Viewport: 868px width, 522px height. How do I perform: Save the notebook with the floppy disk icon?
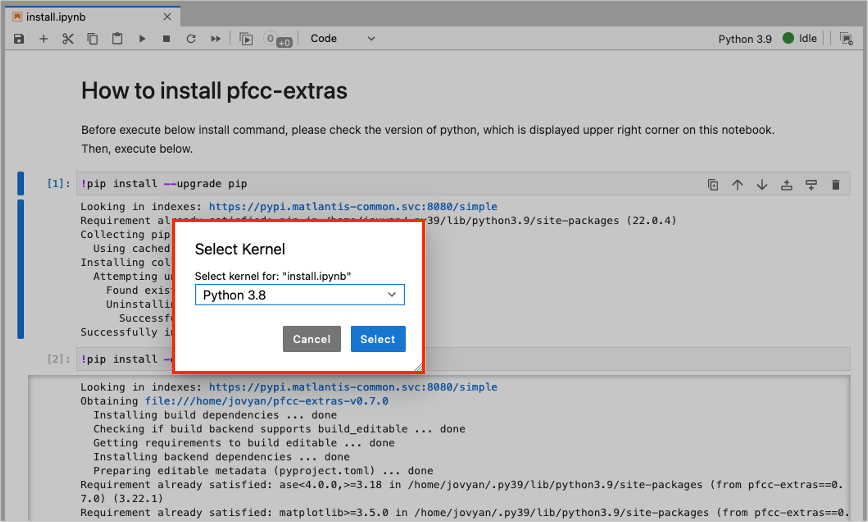pyautogui.click(x=19, y=39)
